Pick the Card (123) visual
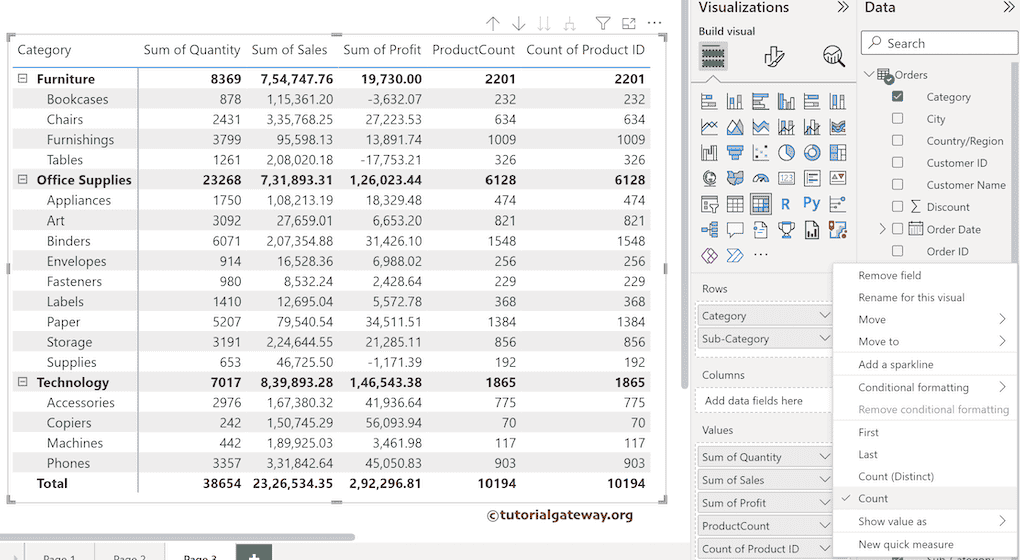 click(x=786, y=178)
